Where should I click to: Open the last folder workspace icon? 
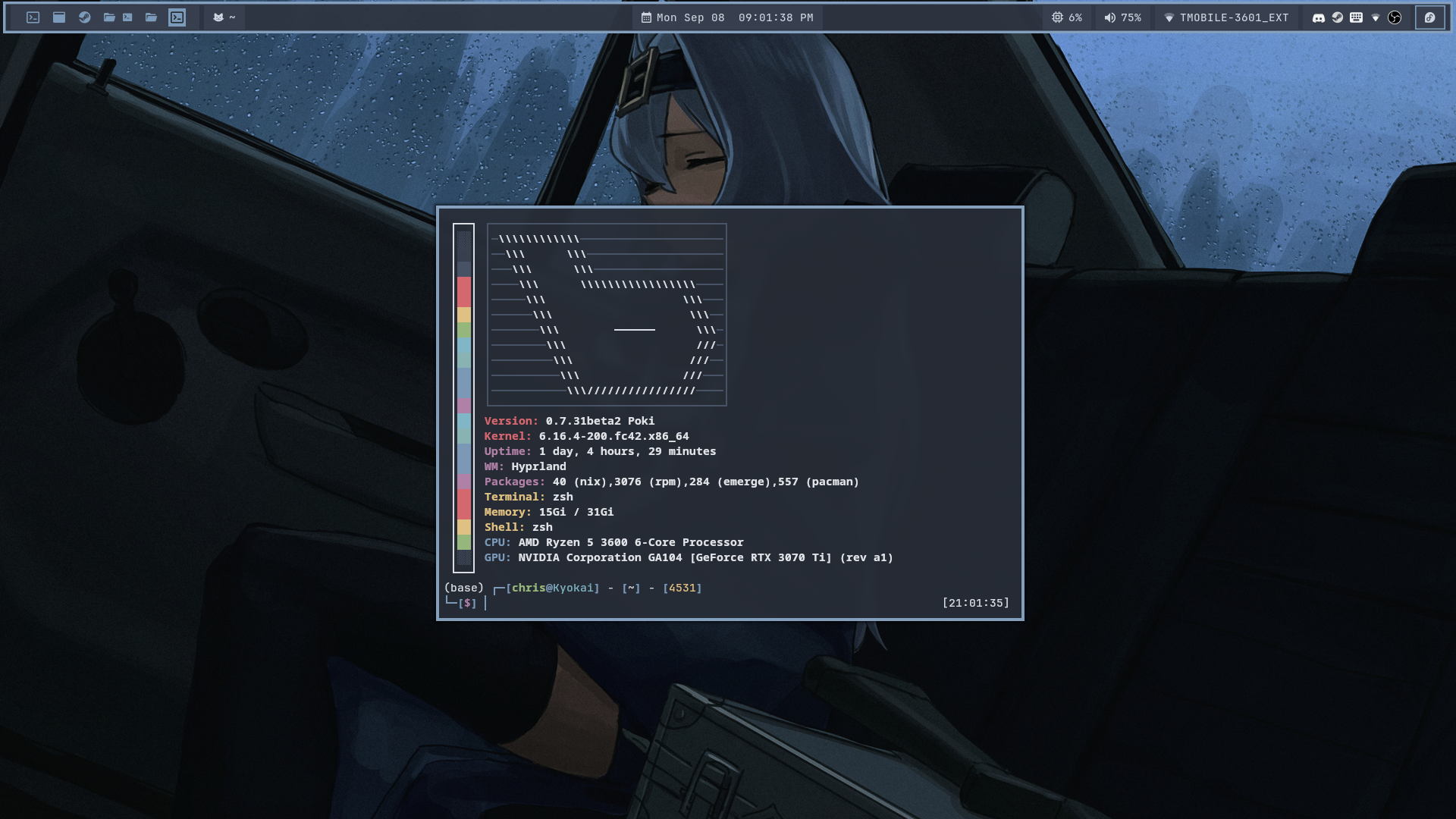pyautogui.click(x=151, y=17)
